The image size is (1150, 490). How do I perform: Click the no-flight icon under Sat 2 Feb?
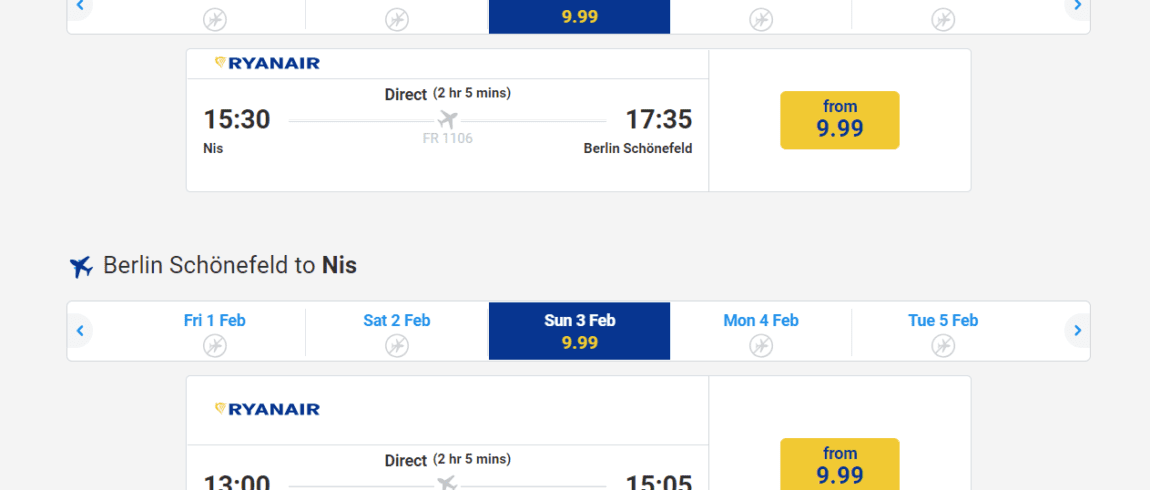click(x=397, y=345)
